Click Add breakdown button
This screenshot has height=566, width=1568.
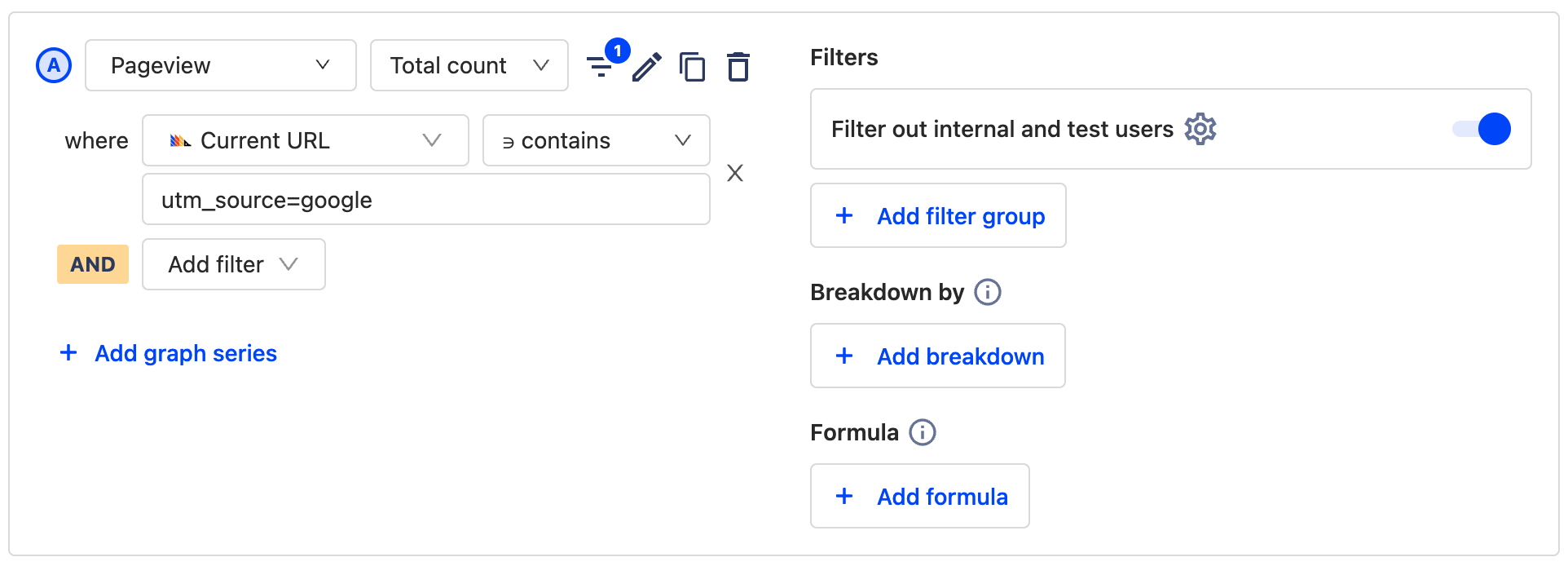938,356
